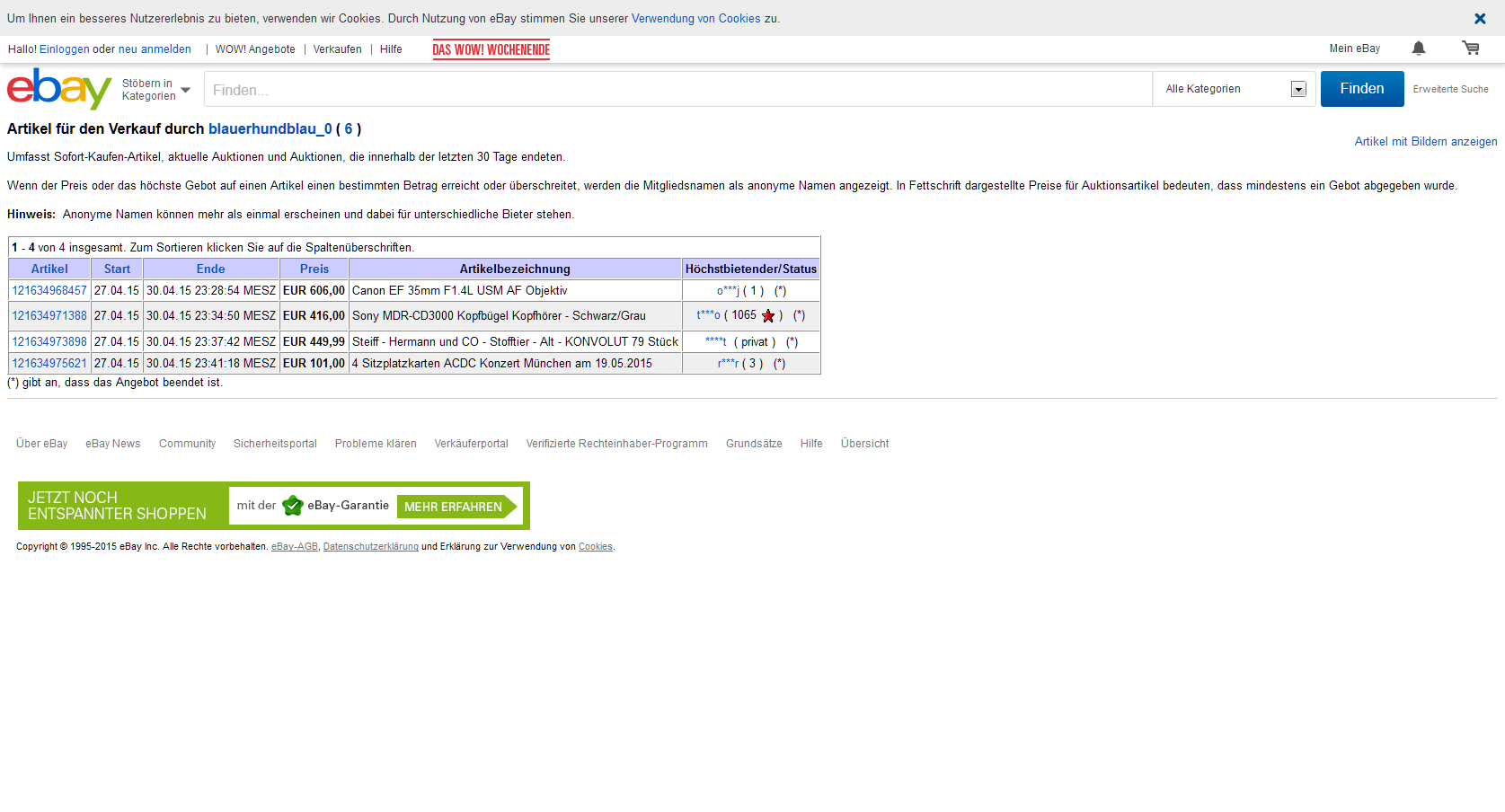Sort by the Ende column
The image size is (1505, 812).
tap(211, 269)
